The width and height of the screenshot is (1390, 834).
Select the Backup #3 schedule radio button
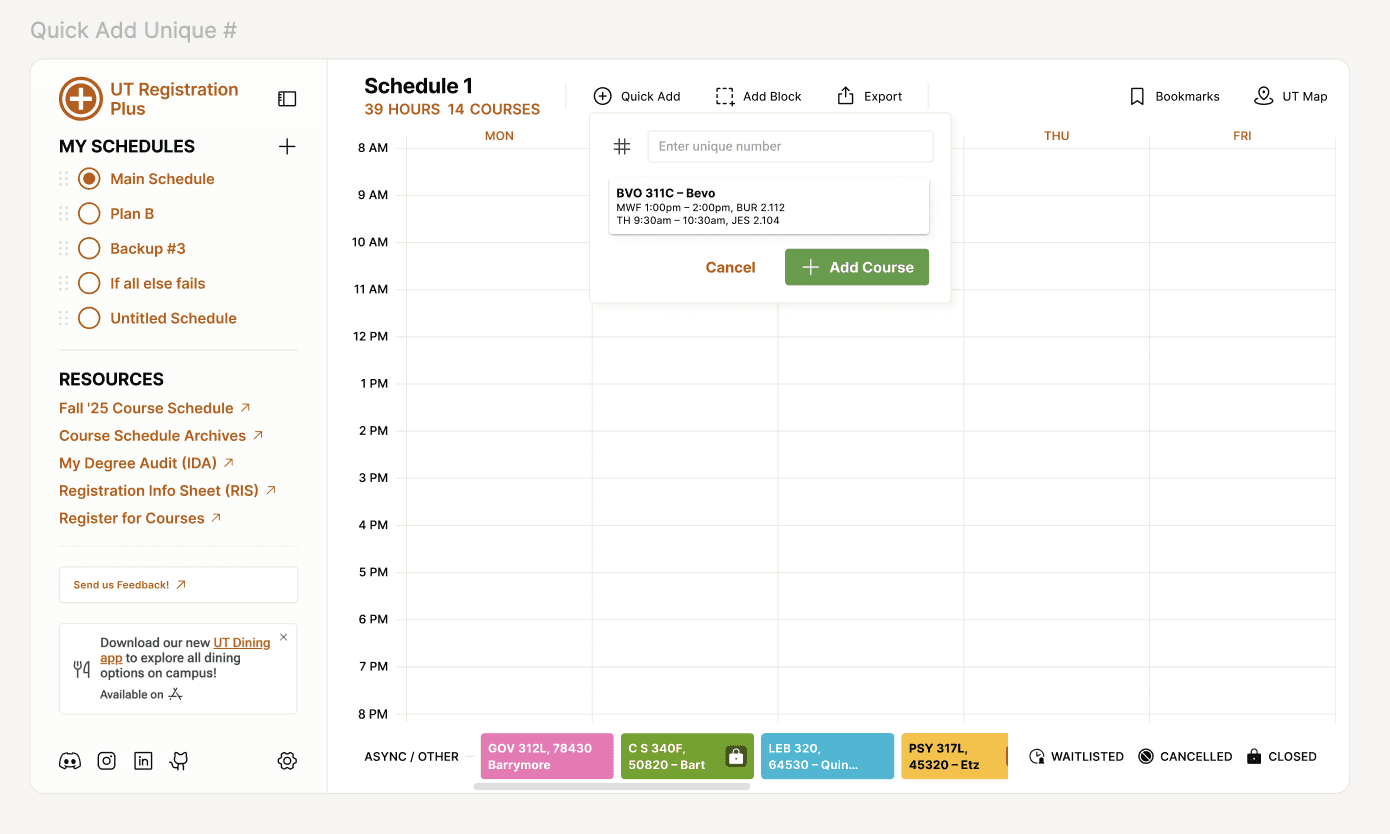tap(89, 249)
